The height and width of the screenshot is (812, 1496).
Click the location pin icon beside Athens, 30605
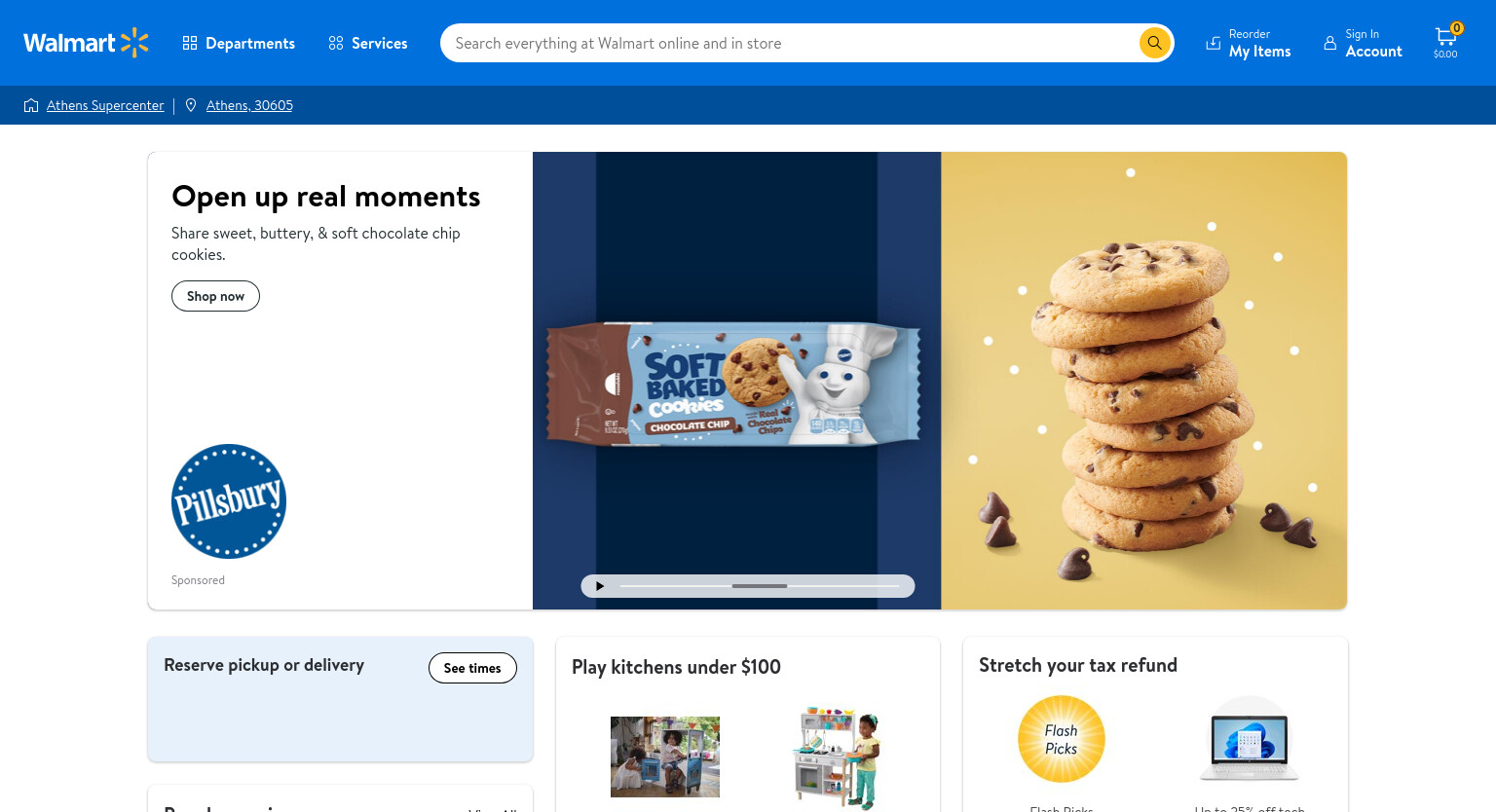tap(191, 105)
